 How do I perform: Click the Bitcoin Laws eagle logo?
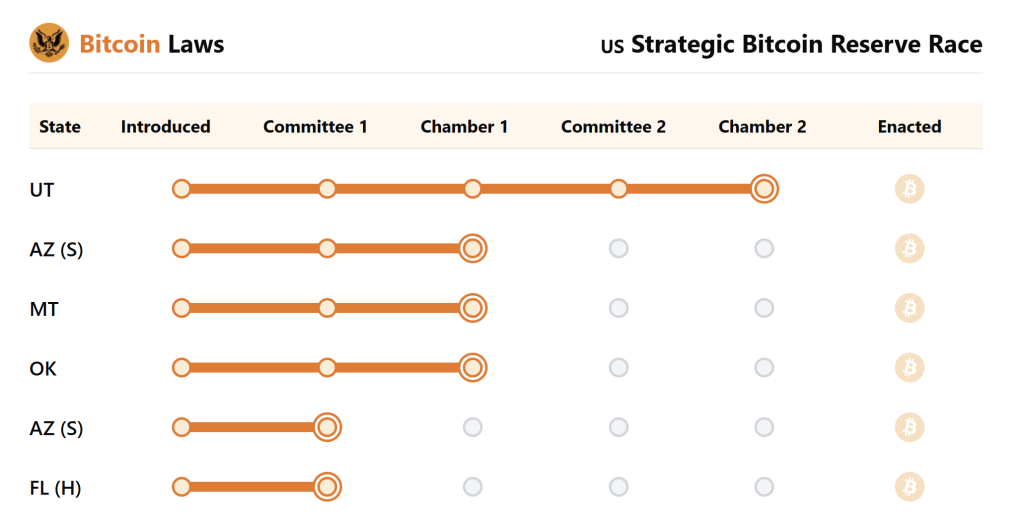coord(49,43)
